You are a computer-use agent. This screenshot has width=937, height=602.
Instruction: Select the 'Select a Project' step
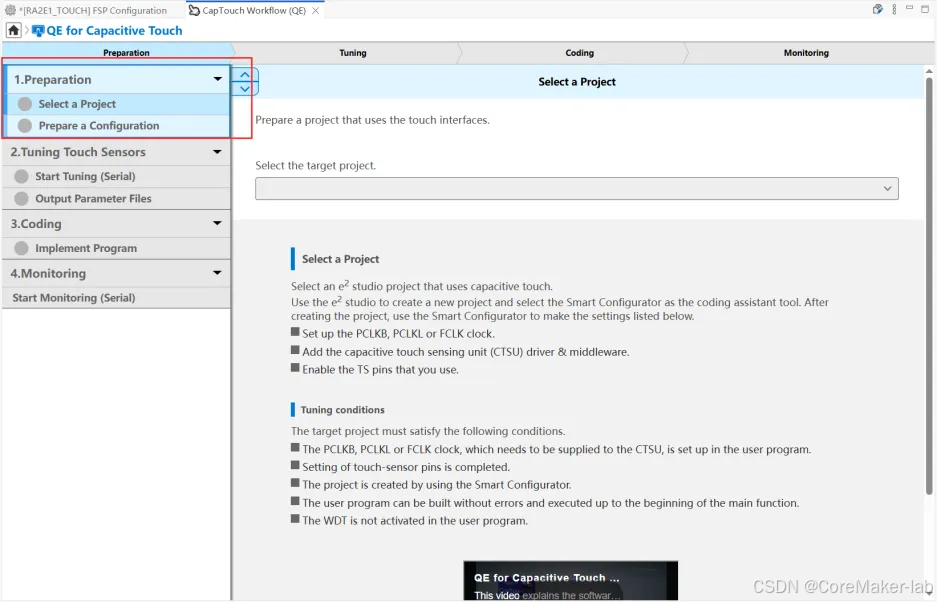point(118,104)
